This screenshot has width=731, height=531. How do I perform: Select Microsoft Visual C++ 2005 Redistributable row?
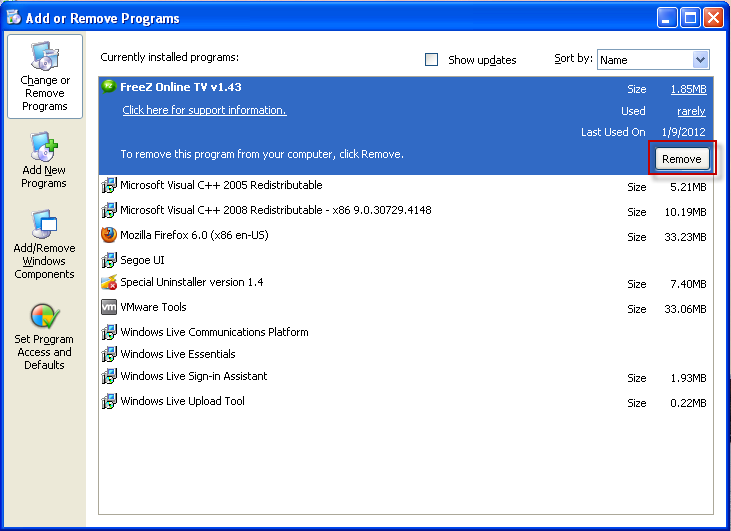(x=406, y=186)
